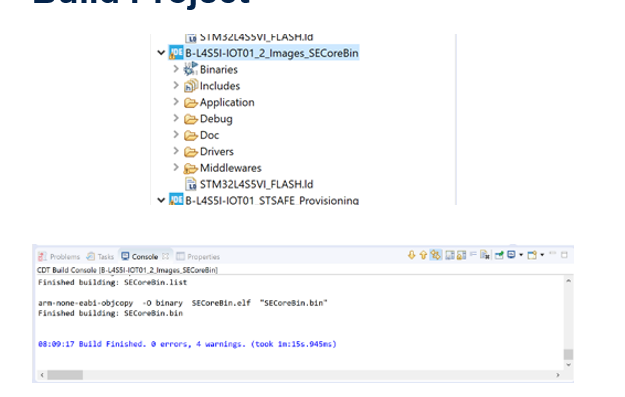Click the Doc folder icon
The image size is (625, 397).
(191, 136)
